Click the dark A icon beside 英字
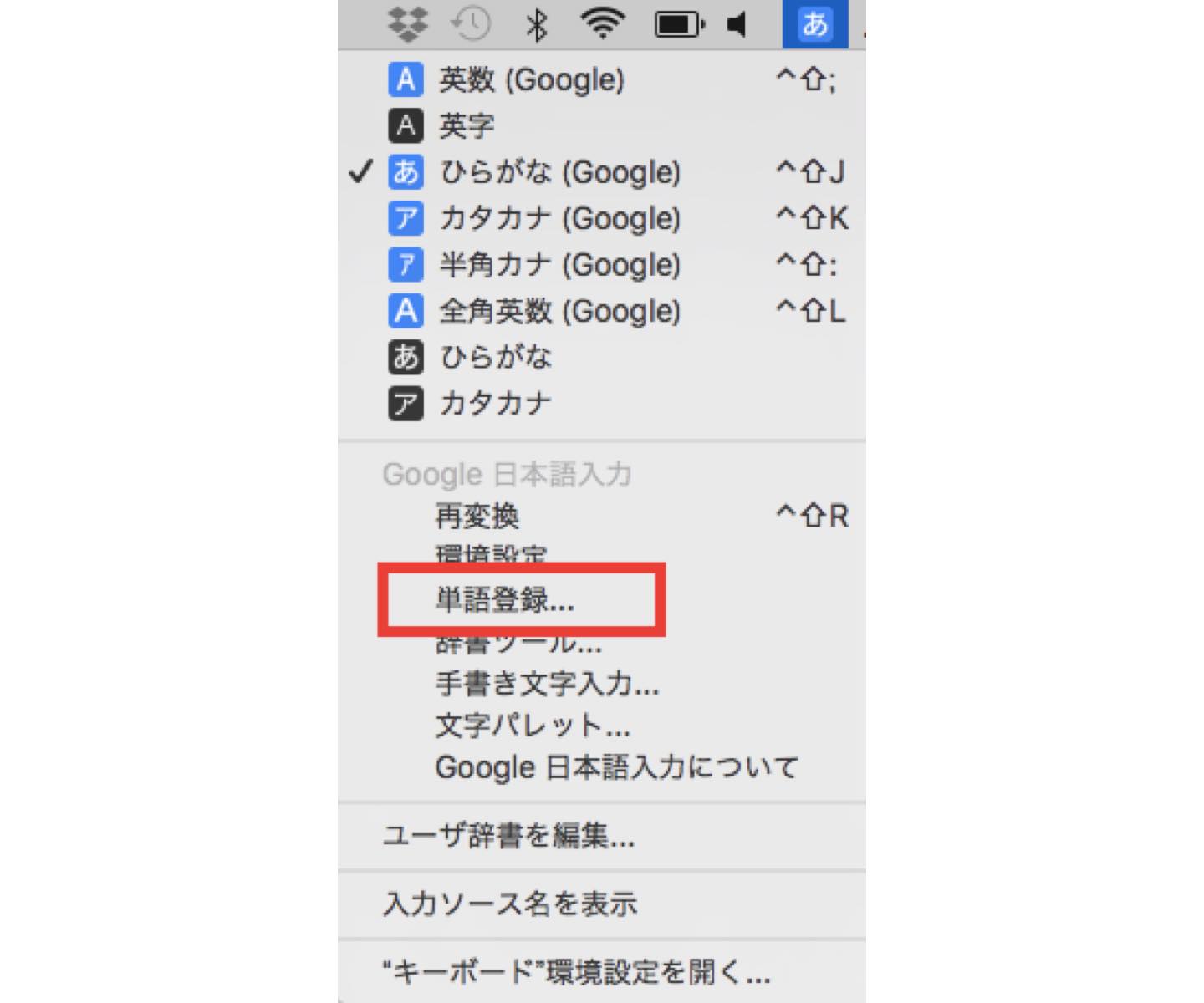The width and height of the screenshot is (1204, 1003). click(x=406, y=126)
